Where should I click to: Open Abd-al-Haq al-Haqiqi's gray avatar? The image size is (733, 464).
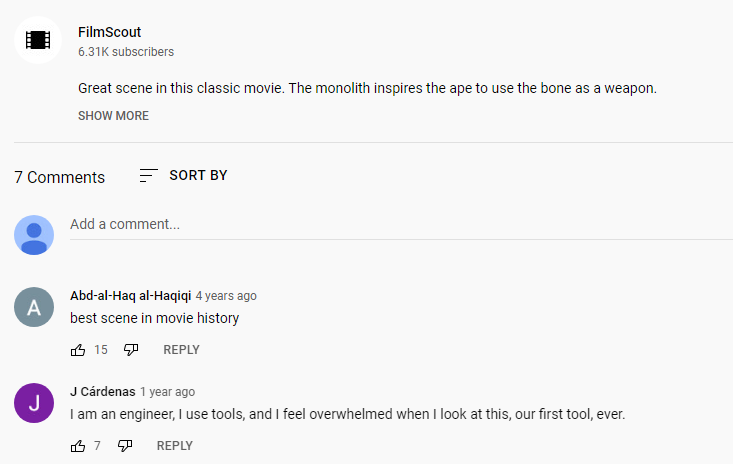point(34,307)
